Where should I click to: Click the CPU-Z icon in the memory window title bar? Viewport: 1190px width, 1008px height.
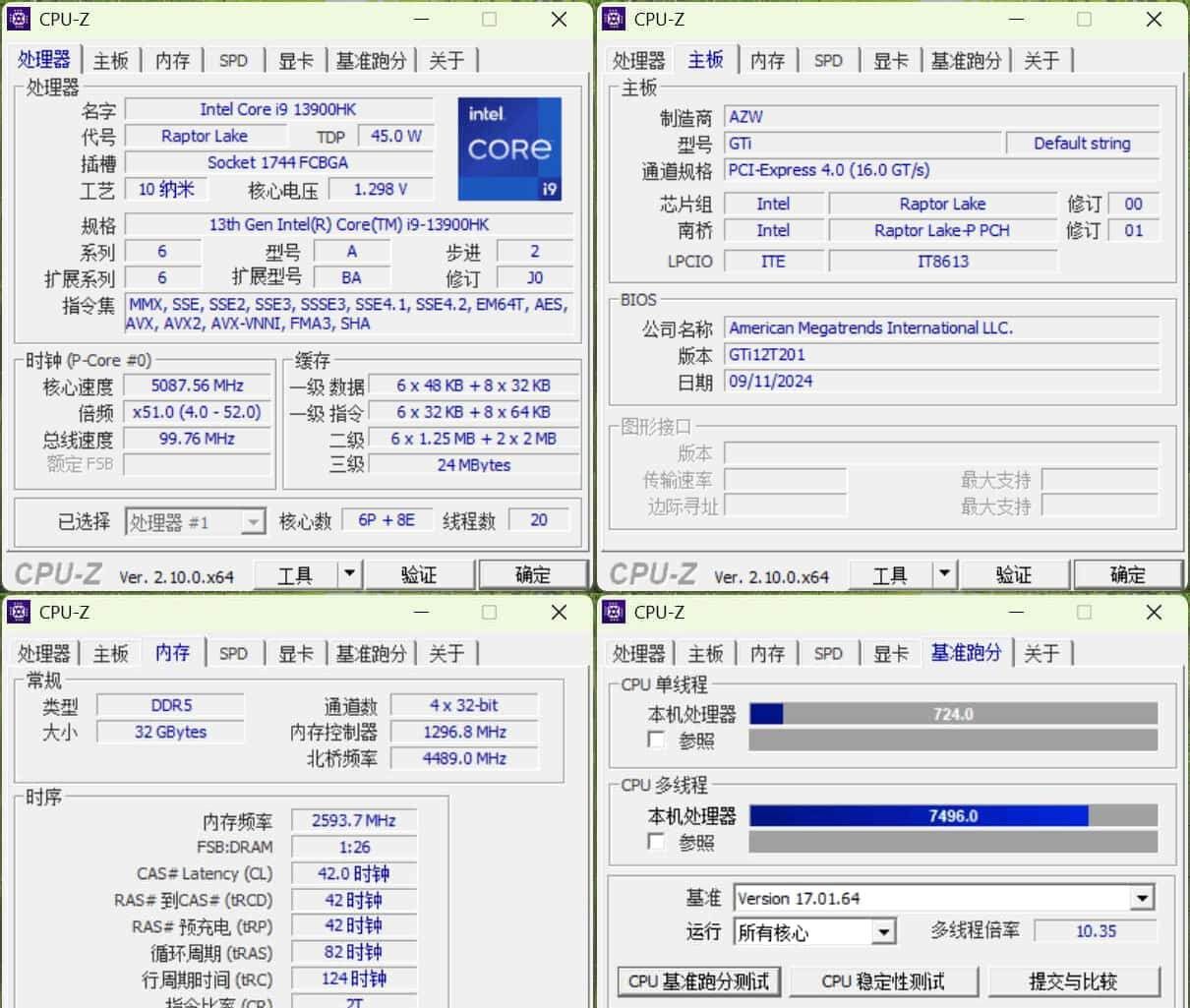click(x=20, y=612)
